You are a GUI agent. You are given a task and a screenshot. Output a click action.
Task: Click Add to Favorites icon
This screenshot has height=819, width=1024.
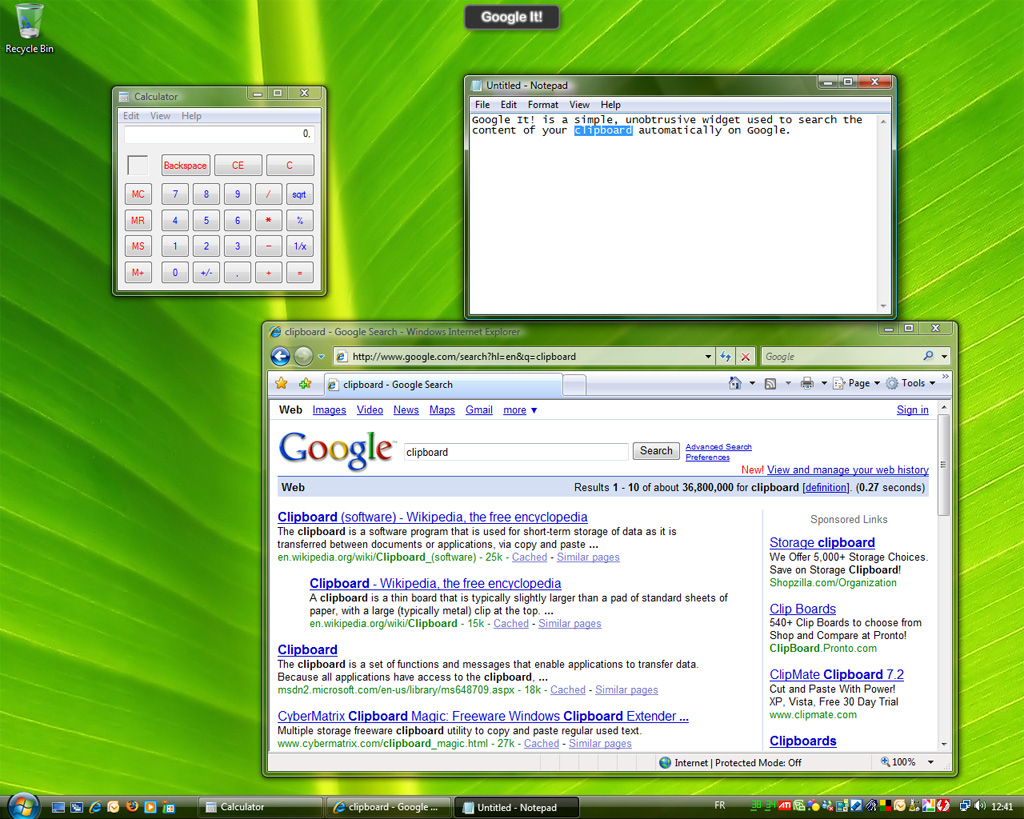305,384
